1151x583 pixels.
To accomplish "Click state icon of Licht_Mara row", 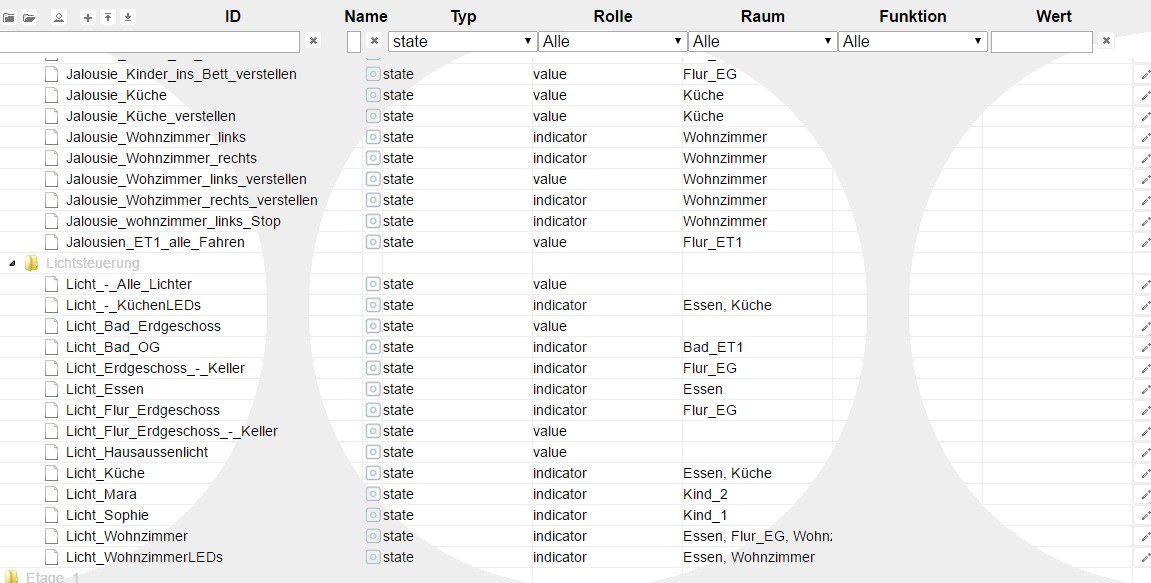I will pyautogui.click(x=373, y=494).
